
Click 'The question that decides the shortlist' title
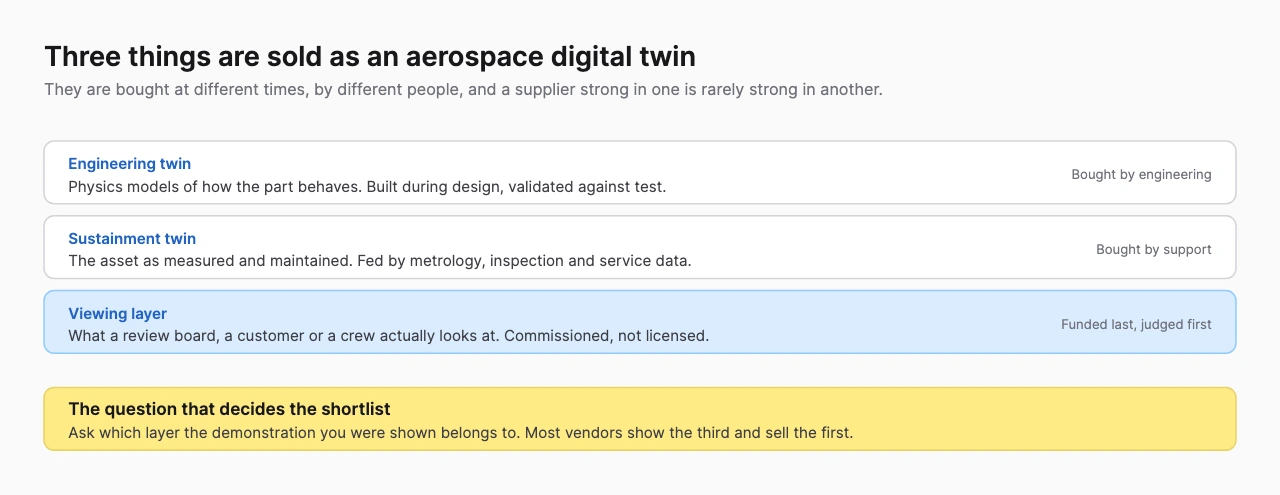click(x=229, y=410)
